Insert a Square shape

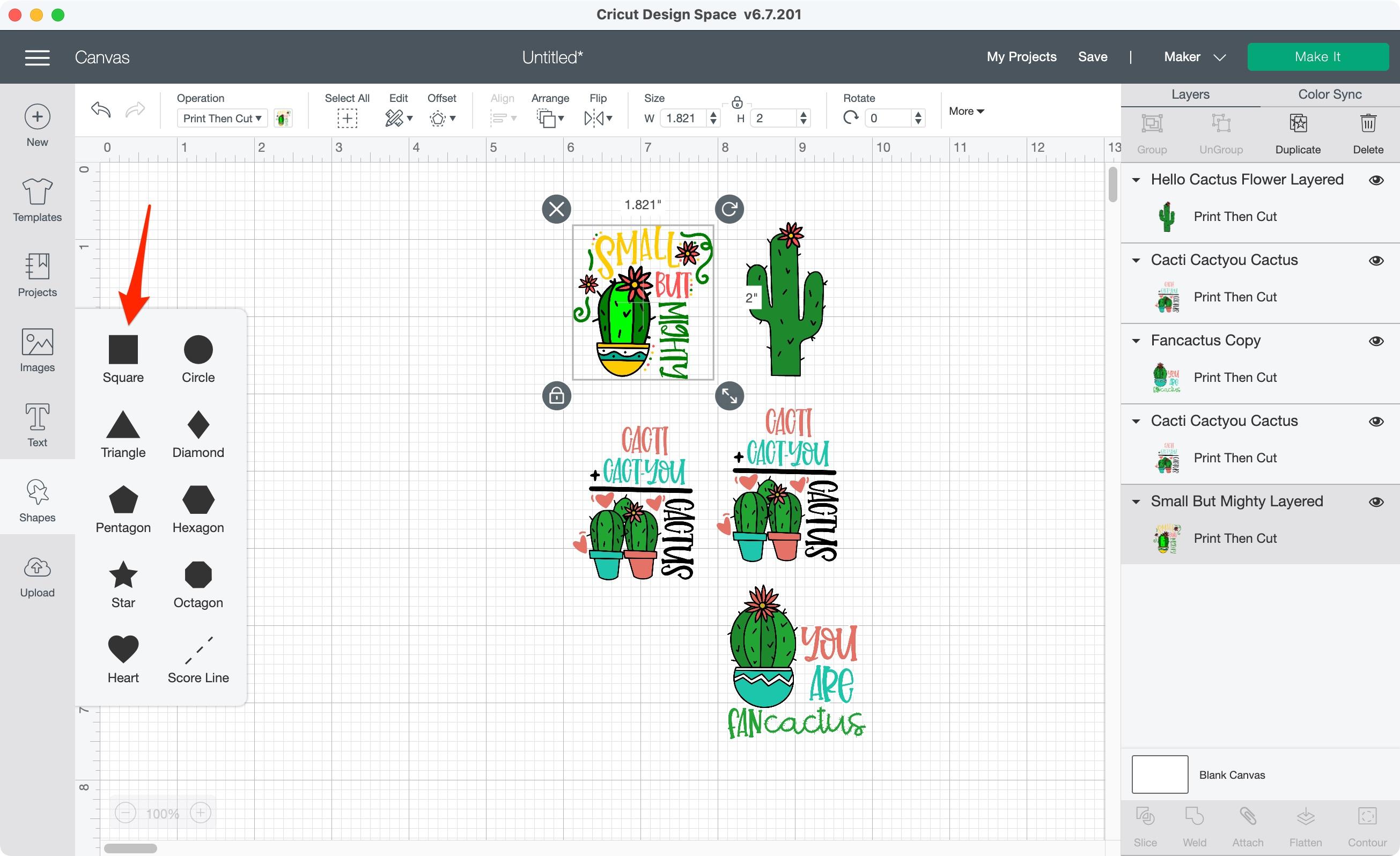coord(123,359)
